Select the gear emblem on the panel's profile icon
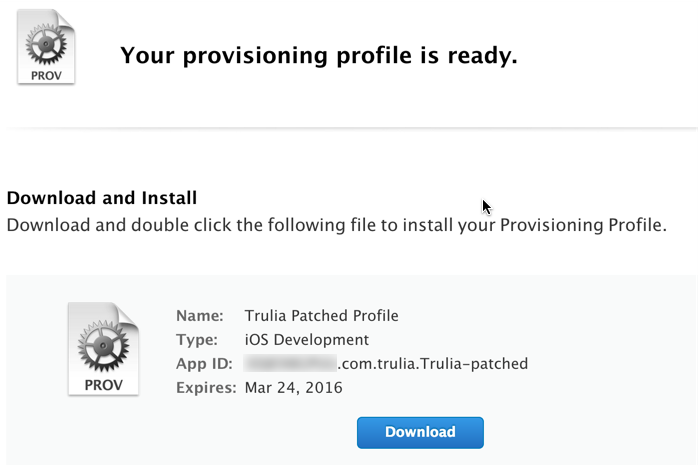The image size is (699, 465). point(103,346)
